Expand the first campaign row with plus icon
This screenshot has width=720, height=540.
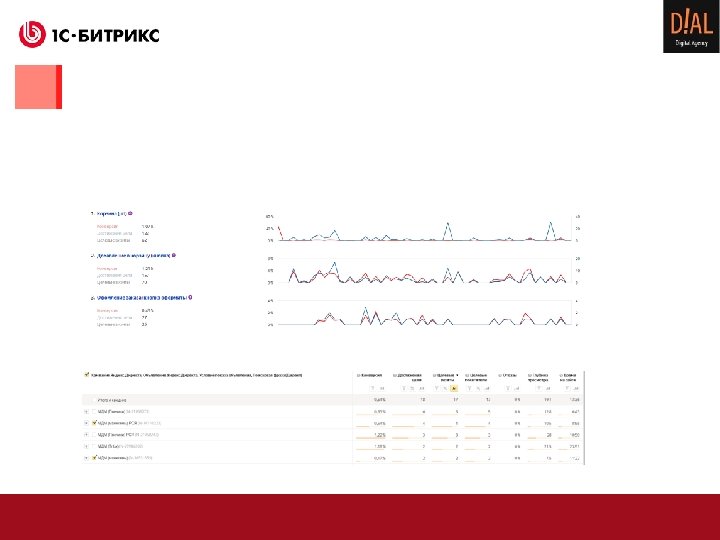[86, 412]
